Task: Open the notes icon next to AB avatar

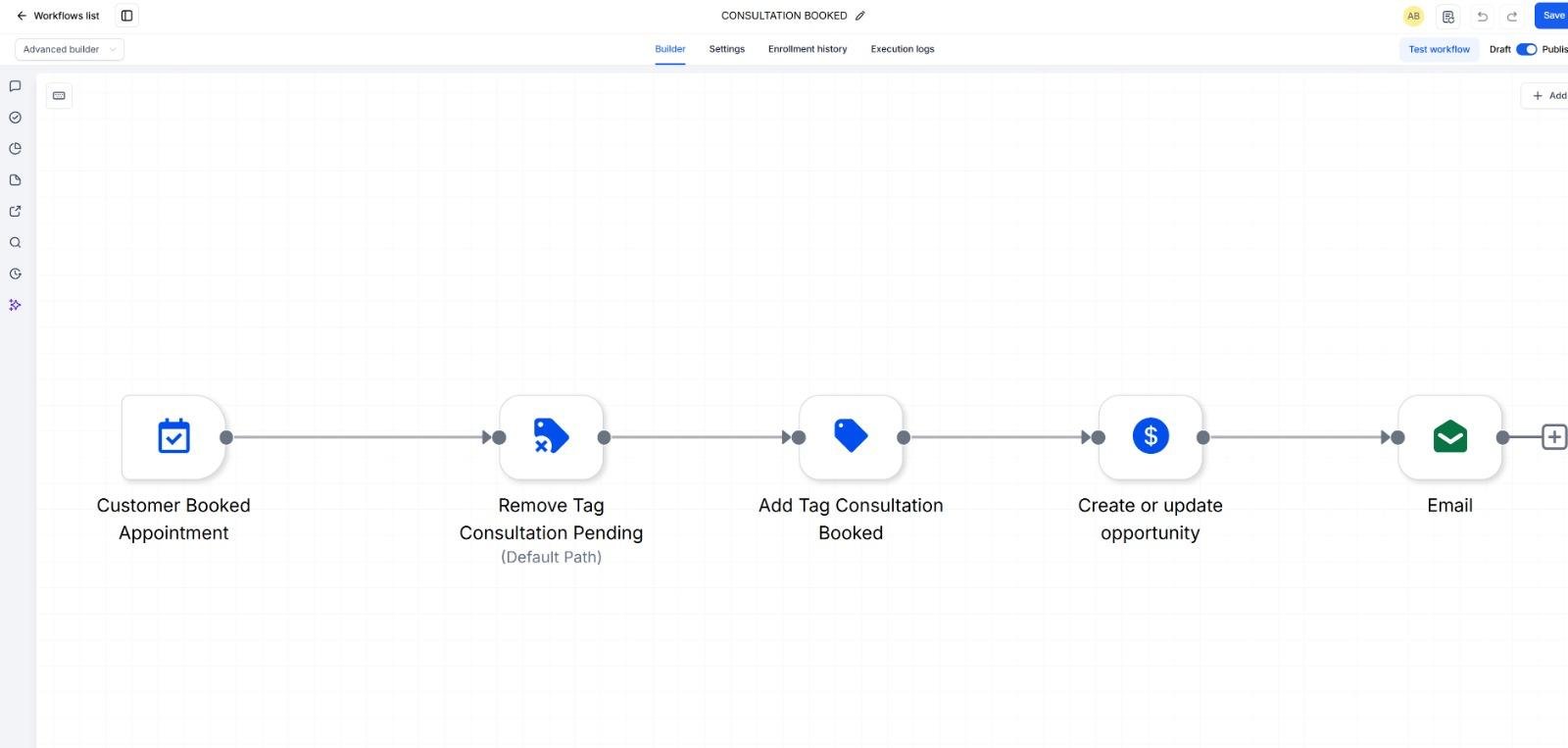Action: pos(1448,17)
